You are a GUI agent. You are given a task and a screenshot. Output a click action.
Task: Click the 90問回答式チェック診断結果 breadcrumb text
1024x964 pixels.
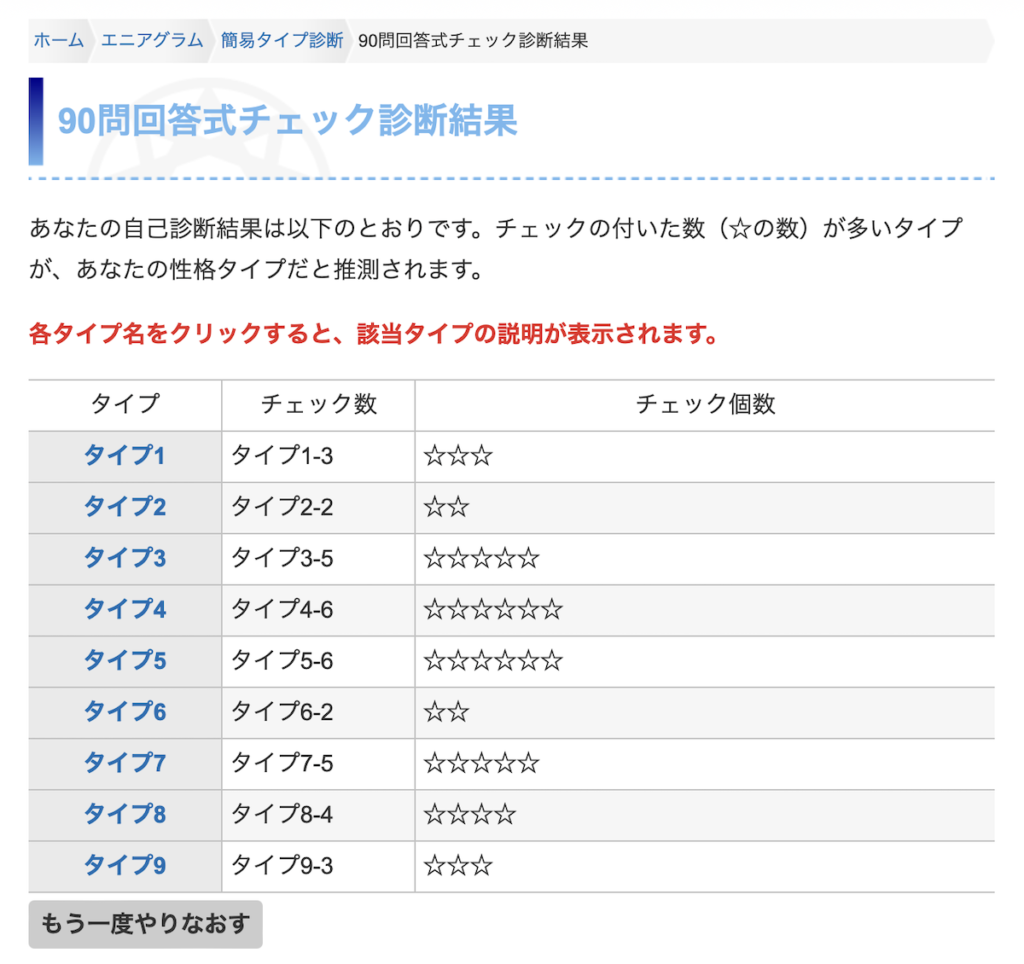pos(472,40)
